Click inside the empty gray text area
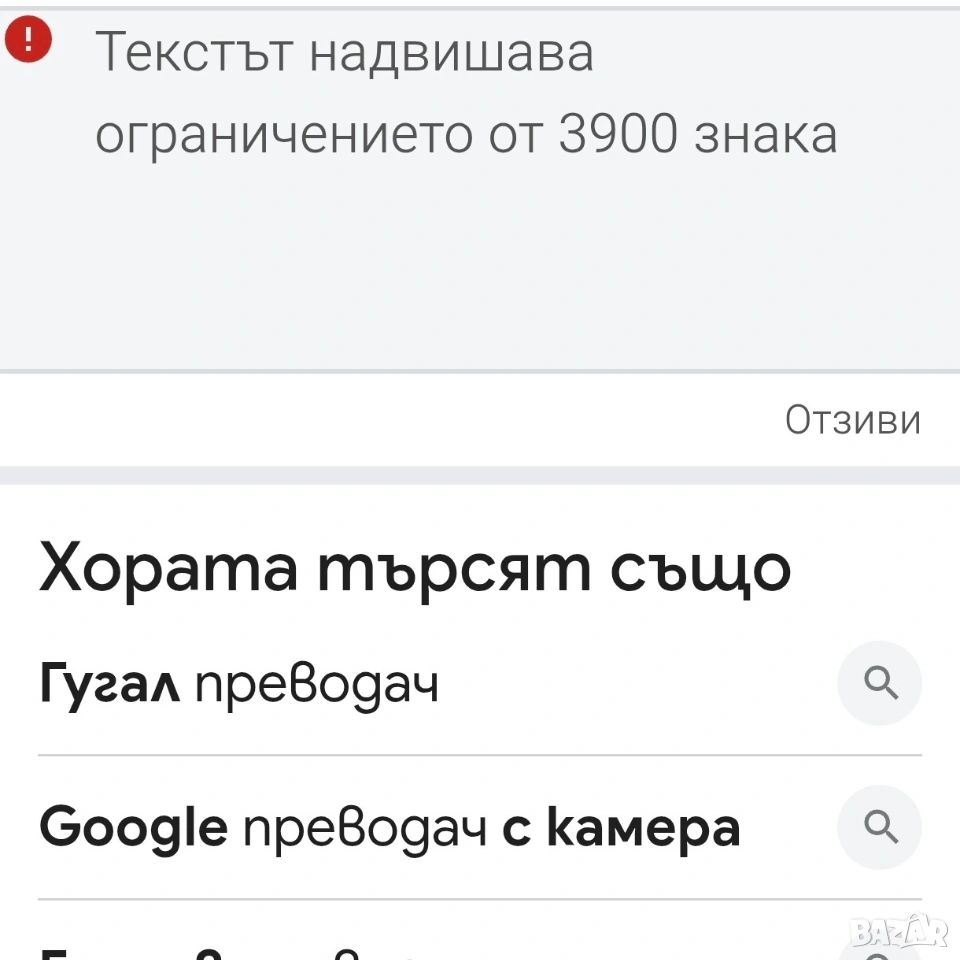The height and width of the screenshot is (960, 960). [x=480, y=270]
